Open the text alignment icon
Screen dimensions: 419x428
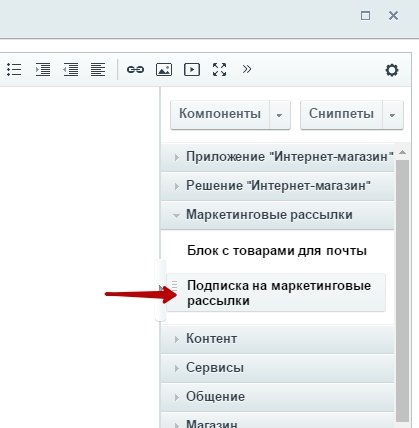click(x=98, y=70)
